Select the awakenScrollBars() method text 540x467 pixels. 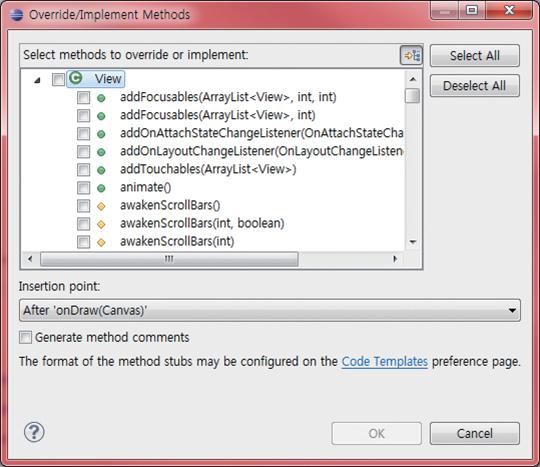(170, 206)
